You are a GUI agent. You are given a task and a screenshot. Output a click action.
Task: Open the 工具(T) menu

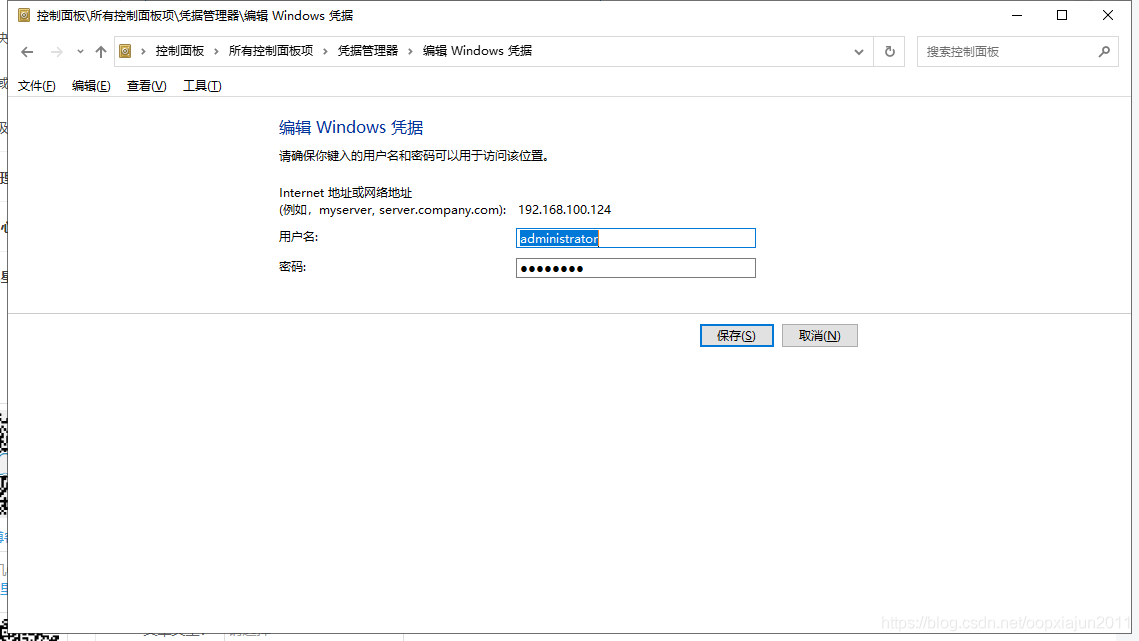tap(202, 86)
